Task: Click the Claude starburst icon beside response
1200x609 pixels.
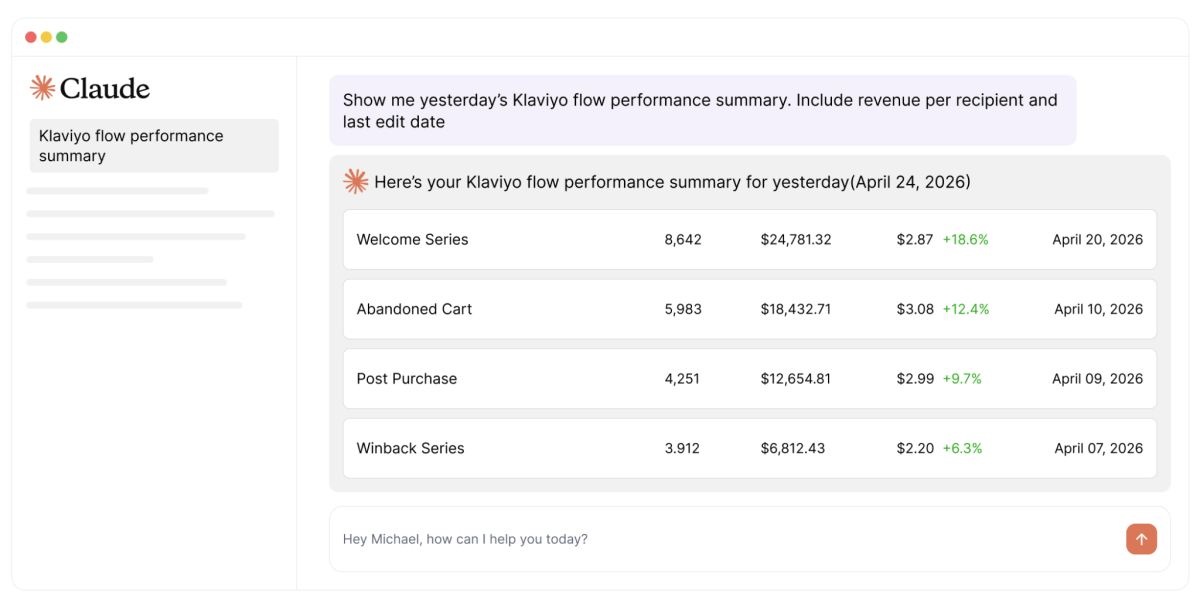Action: click(x=355, y=181)
